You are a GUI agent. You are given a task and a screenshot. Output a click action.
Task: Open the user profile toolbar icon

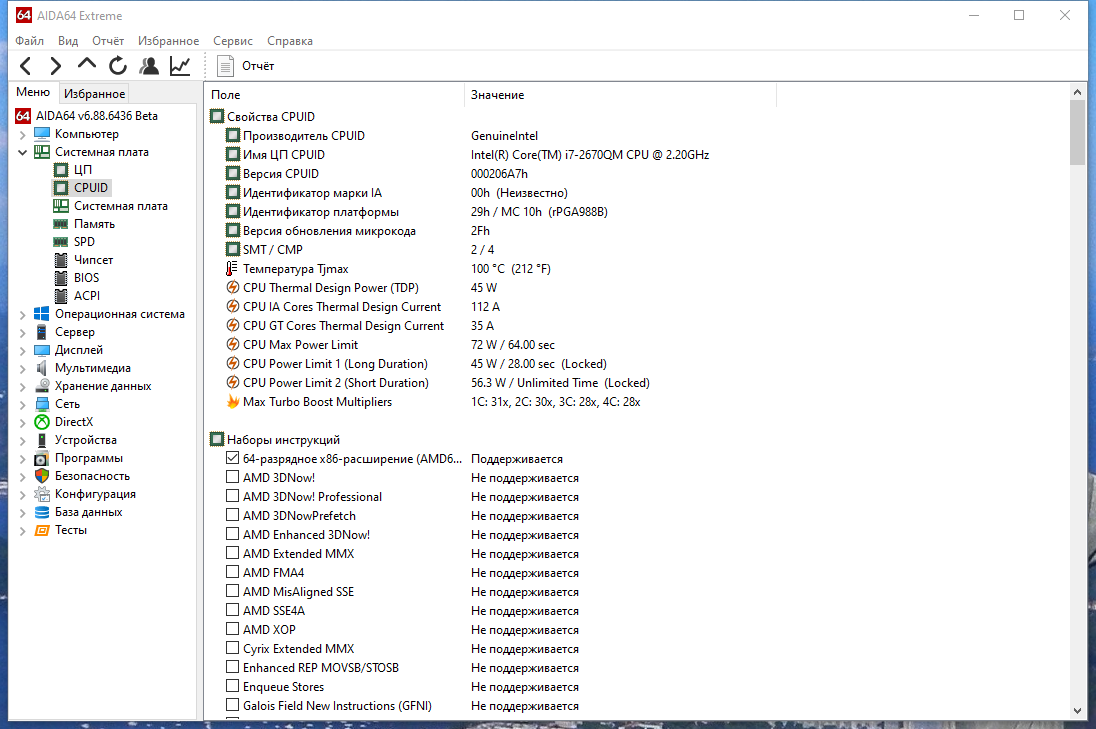(x=148, y=66)
